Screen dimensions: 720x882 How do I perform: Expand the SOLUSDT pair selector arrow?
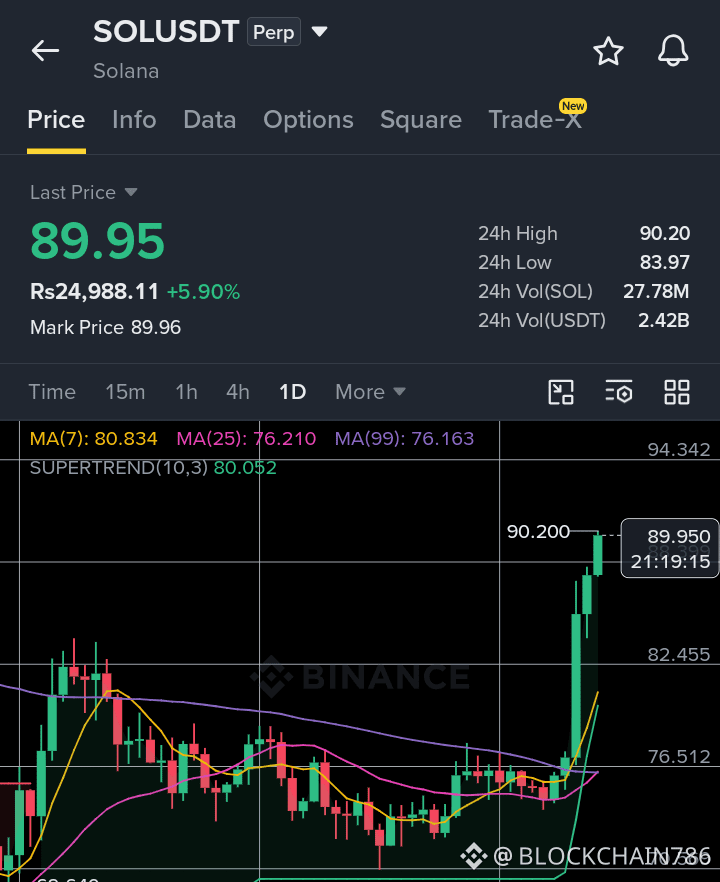(320, 32)
